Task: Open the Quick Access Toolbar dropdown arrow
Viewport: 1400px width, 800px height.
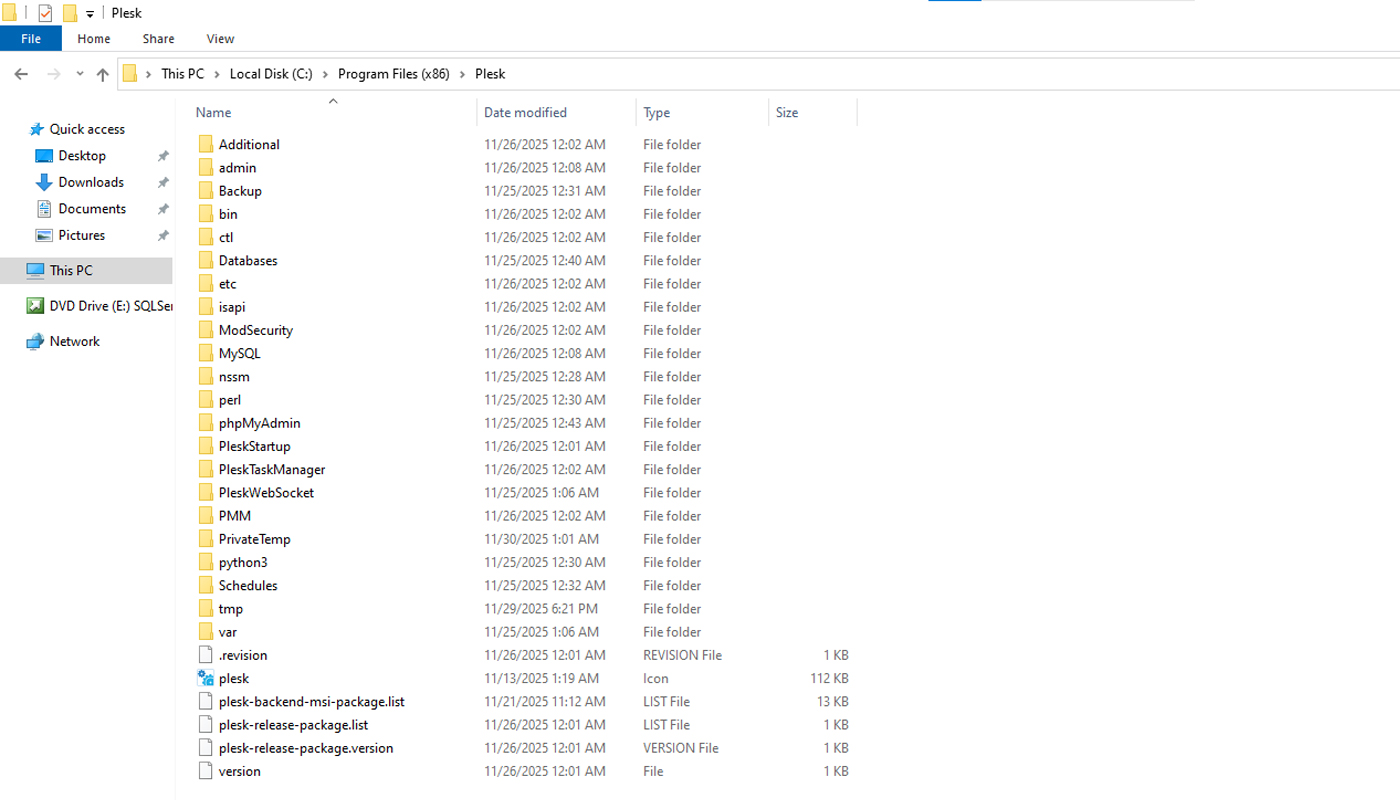Action: (90, 14)
